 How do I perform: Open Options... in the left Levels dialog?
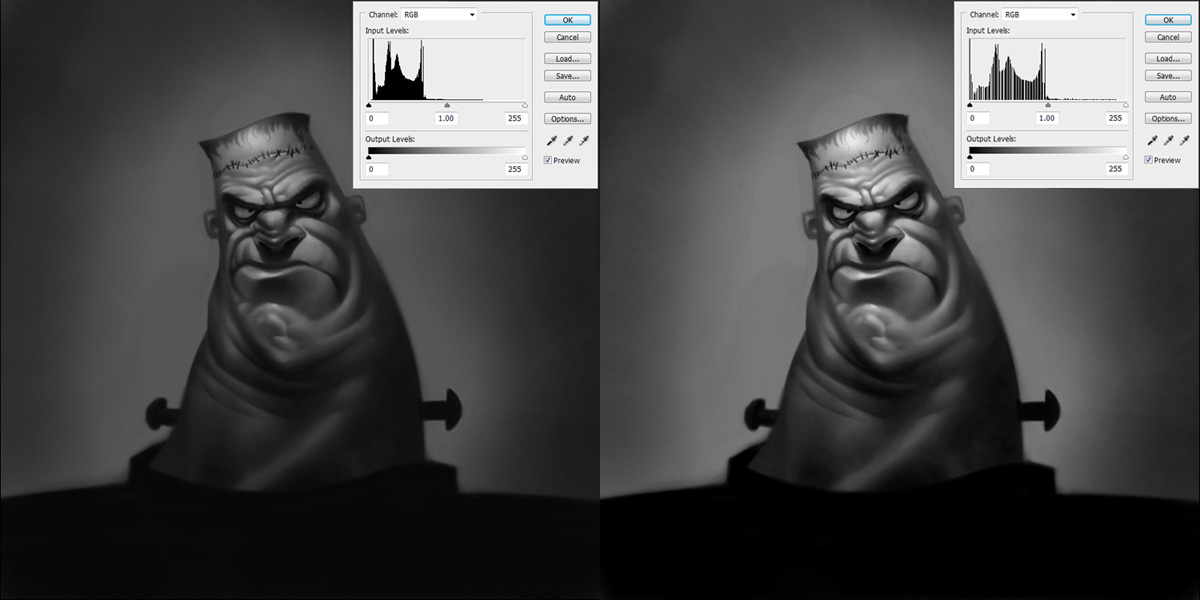pos(568,119)
